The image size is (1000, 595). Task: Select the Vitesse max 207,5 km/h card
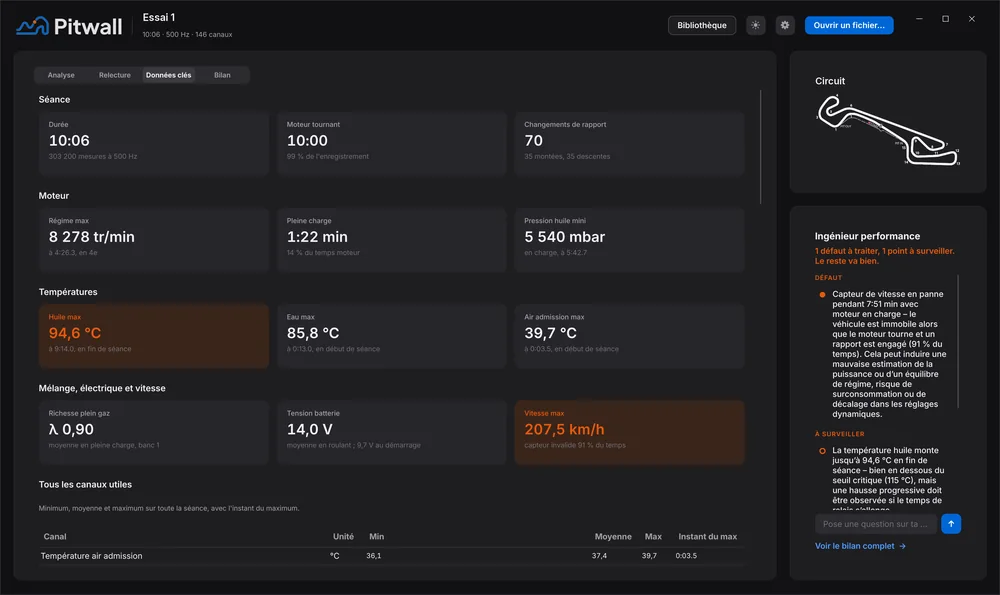pos(629,432)
